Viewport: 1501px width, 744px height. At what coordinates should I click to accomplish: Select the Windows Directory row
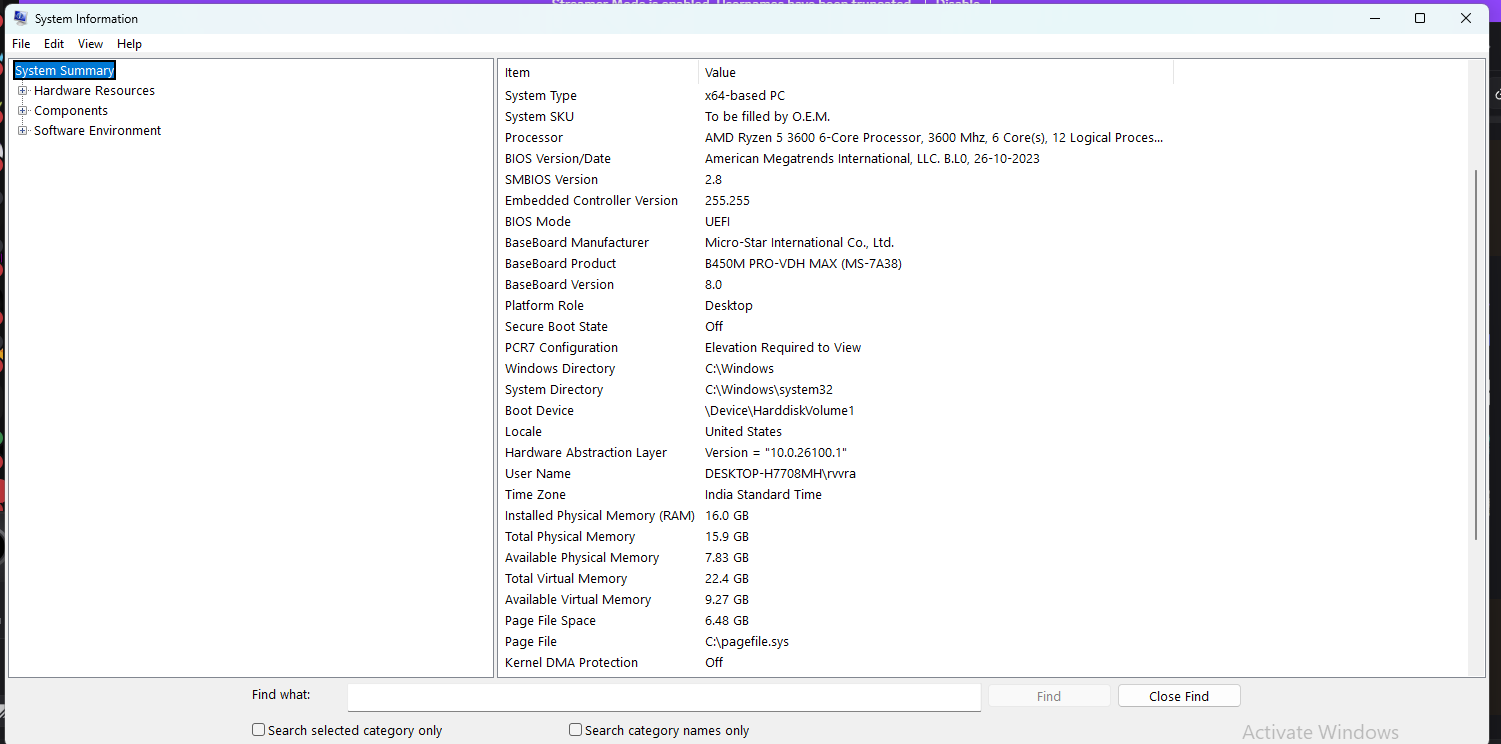pos(835,369)
